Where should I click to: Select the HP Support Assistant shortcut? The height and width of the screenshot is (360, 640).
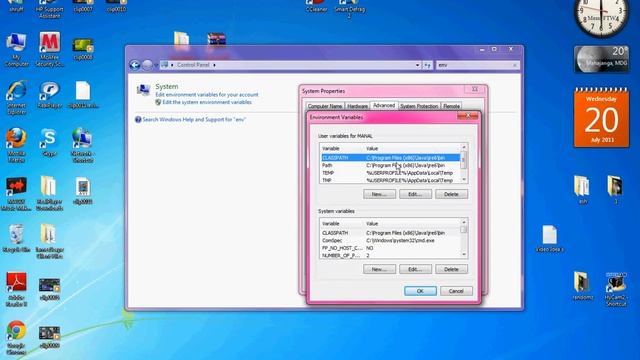click(x=49, y=9)
